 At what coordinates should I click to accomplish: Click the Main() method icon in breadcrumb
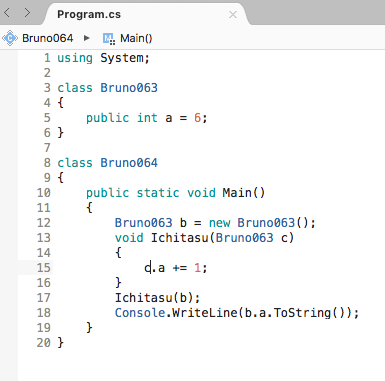[x=109, y=39]
